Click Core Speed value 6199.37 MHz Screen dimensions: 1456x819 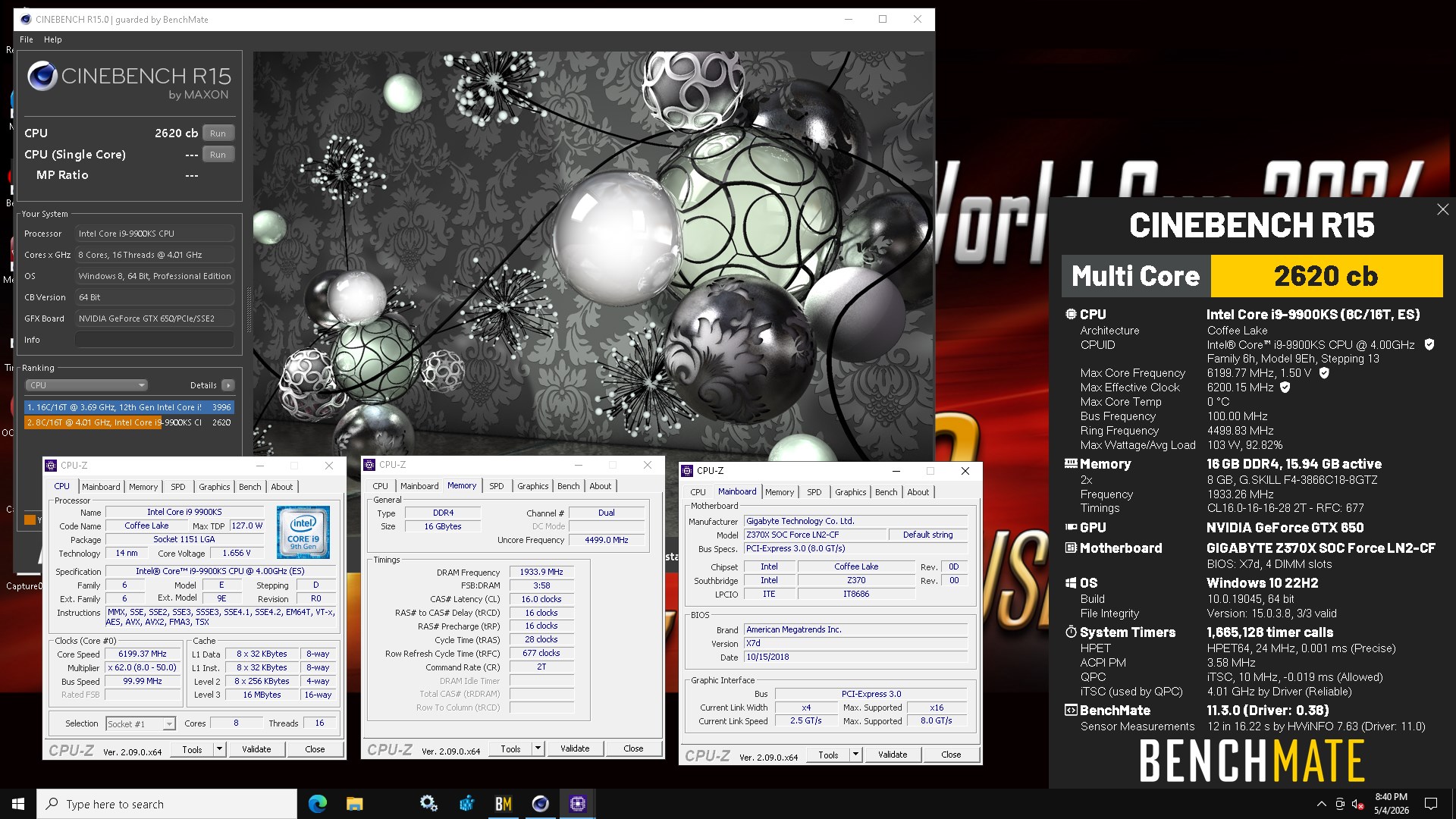(143, 654)
